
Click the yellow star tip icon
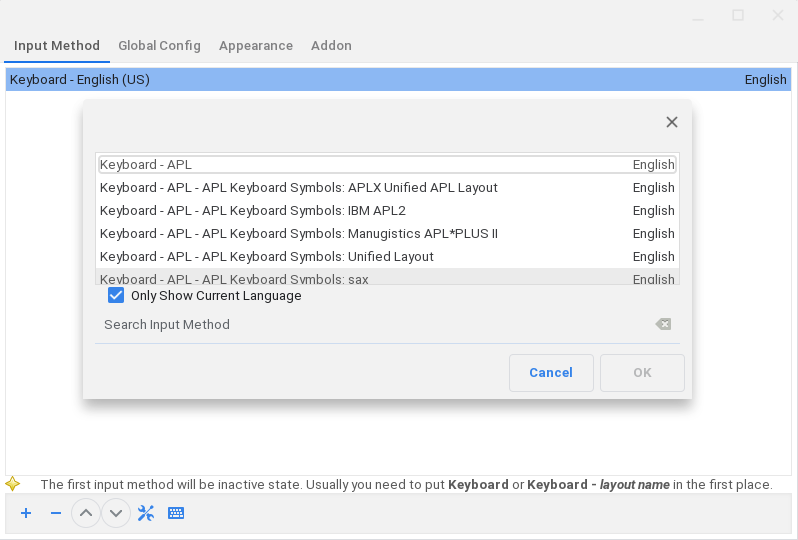pyautogui.click(x=13, y=484)
